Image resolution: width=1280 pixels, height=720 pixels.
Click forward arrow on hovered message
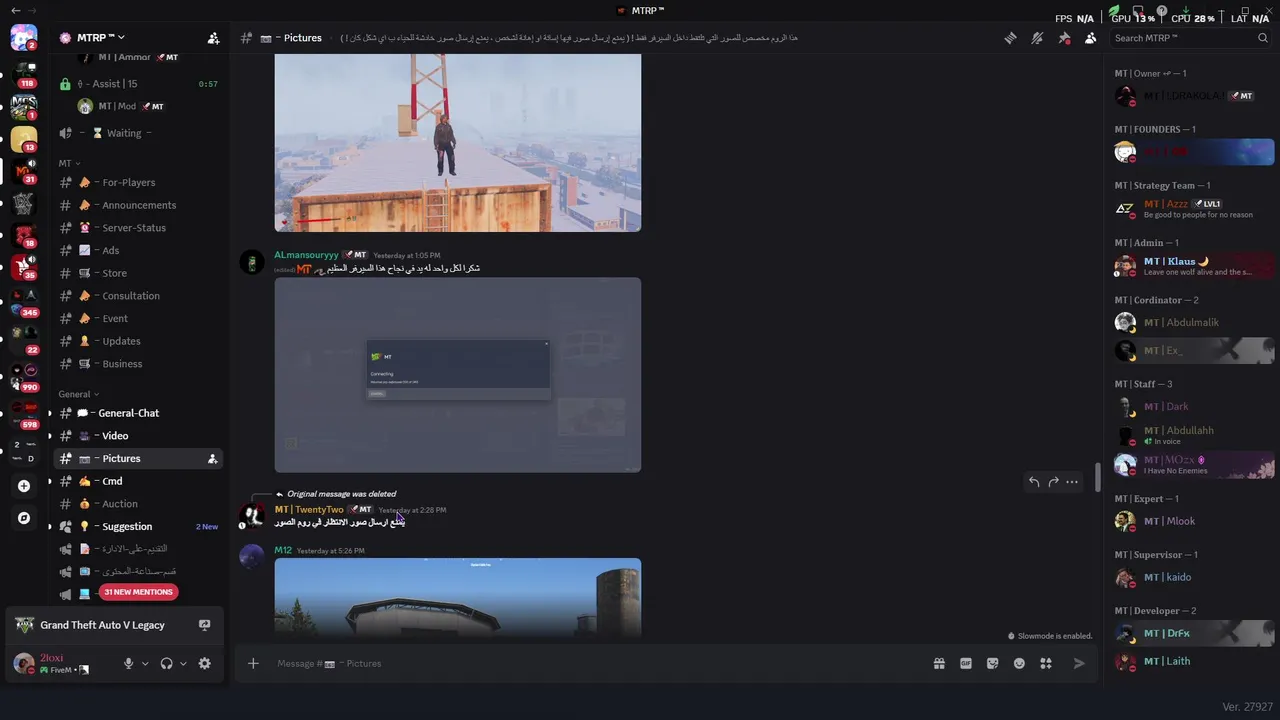tap(1053, 482)
